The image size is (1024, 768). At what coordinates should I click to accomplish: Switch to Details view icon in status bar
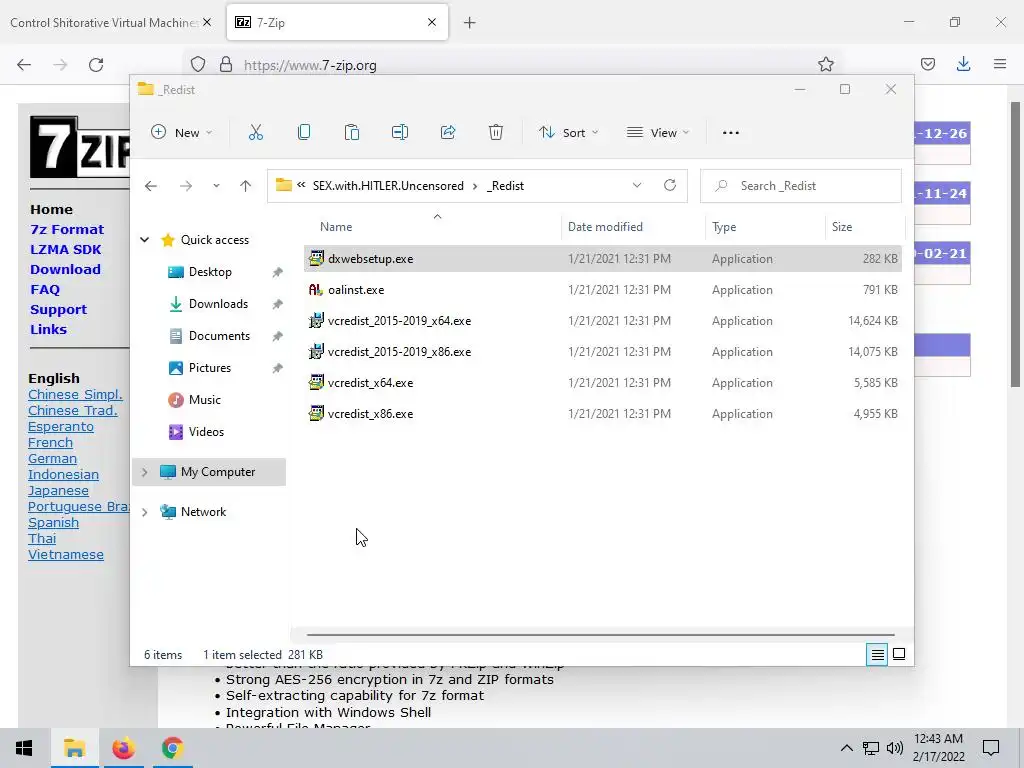point(878,654)
